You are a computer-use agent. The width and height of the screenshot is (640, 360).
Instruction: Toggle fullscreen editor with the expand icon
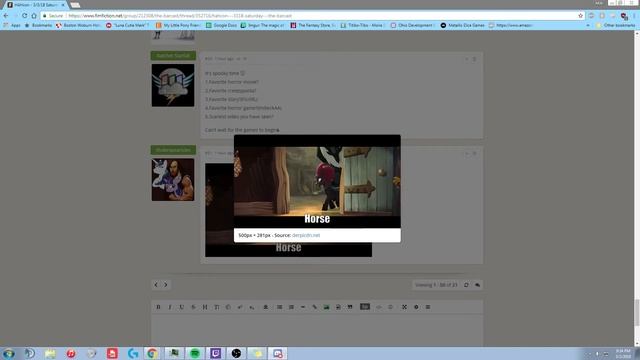tap(404, 307)
